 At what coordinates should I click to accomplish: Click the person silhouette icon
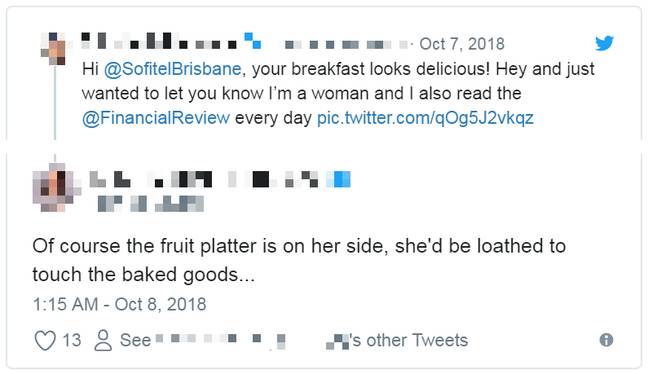click(x=103, y=340)
